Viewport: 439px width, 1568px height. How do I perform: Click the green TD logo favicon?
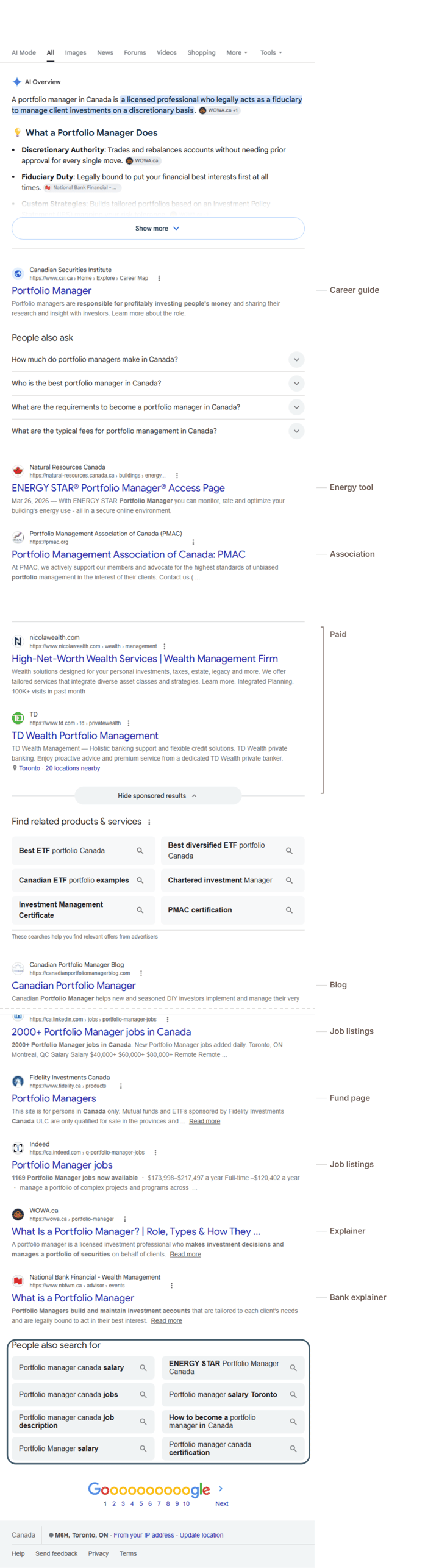tap(18, 718)
